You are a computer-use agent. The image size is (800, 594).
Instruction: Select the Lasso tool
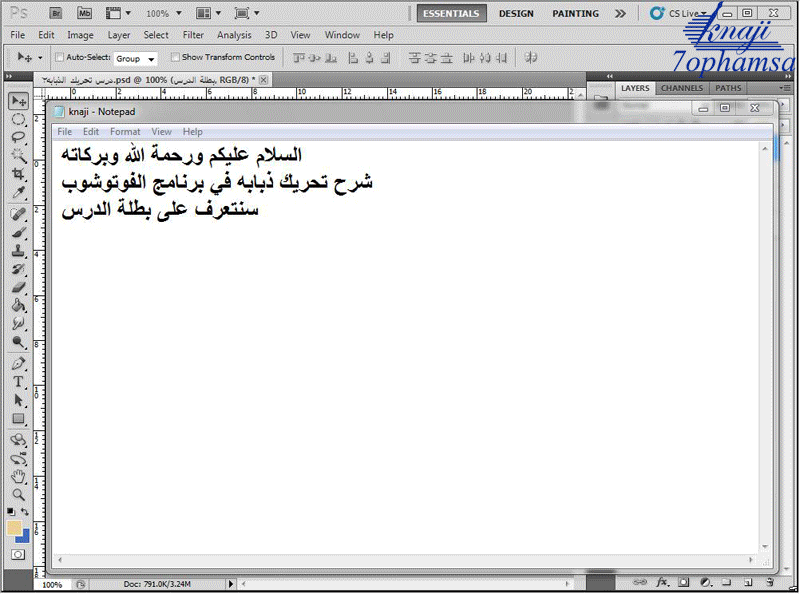[18, 137]
